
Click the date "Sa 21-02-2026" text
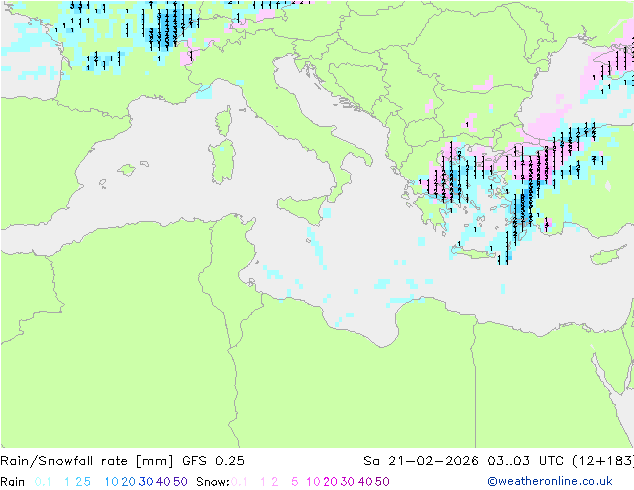pos(421,461)
